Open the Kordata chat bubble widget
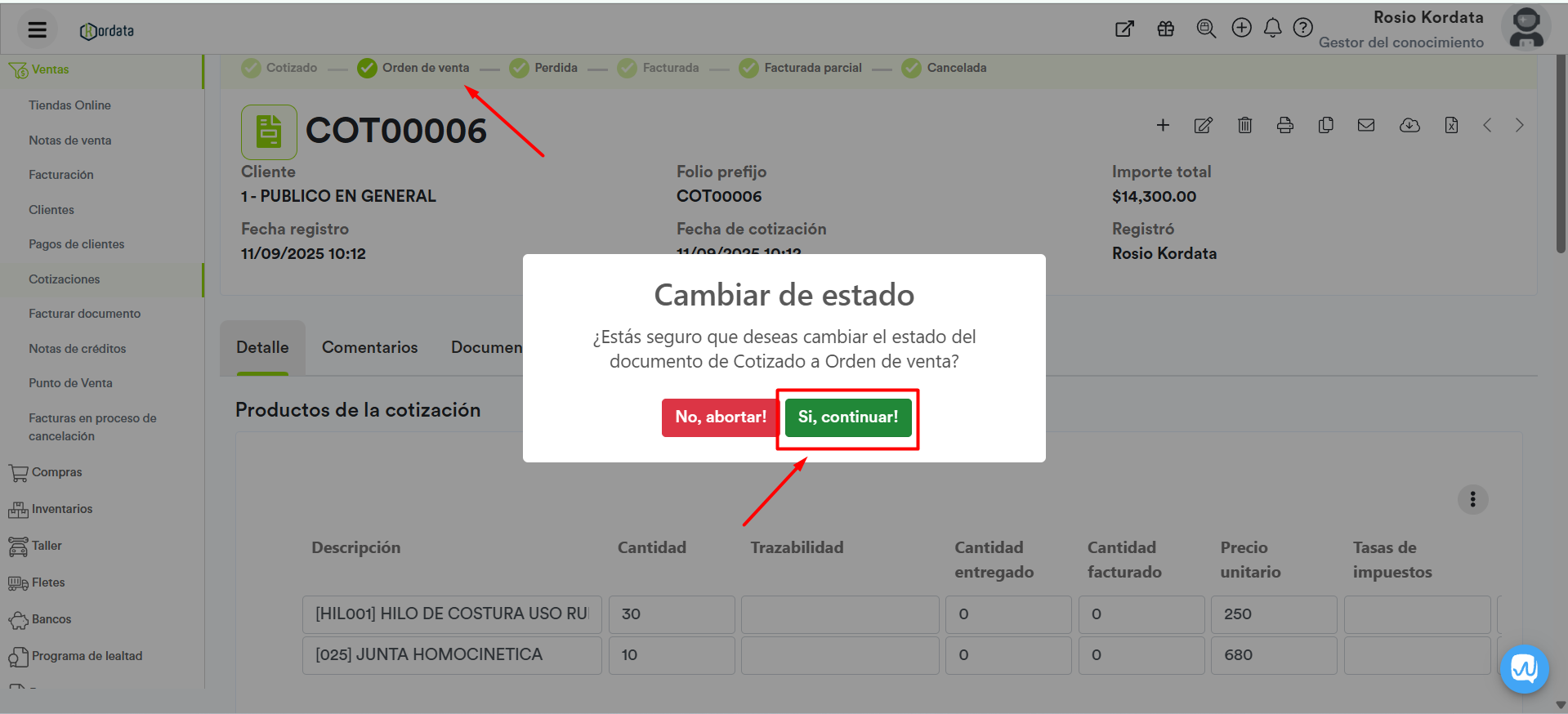This screenshot has width=1568, height=714. pyautogui.click(x=1523, y=668)
